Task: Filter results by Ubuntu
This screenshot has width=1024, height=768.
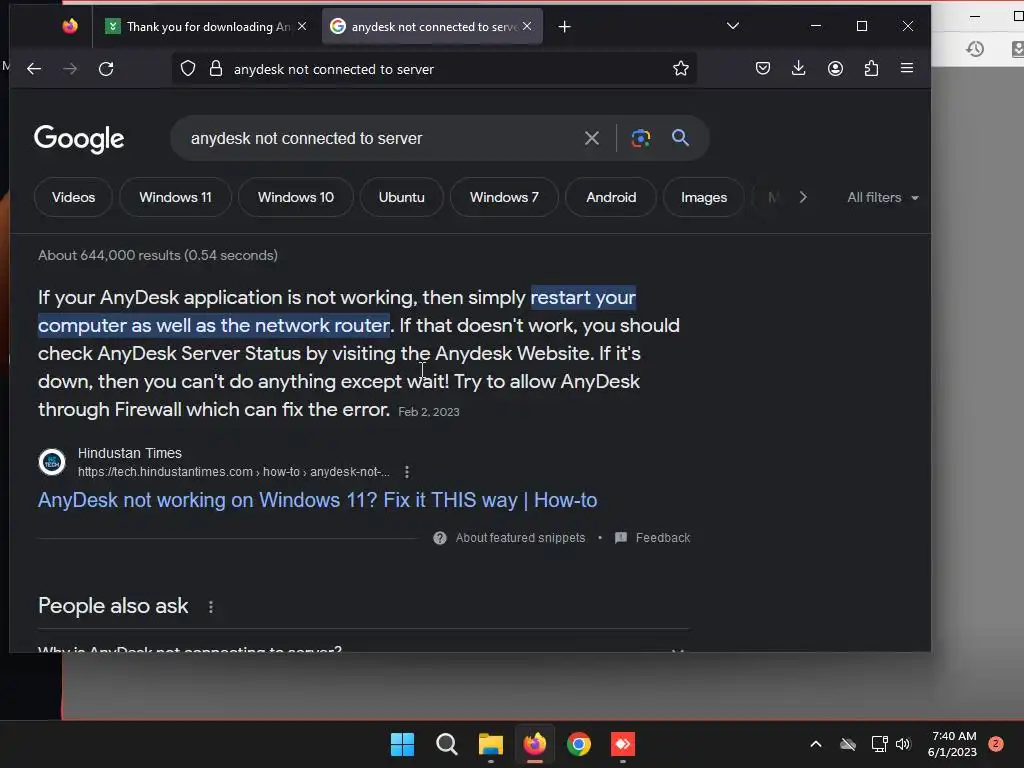Action: point(402,197)
